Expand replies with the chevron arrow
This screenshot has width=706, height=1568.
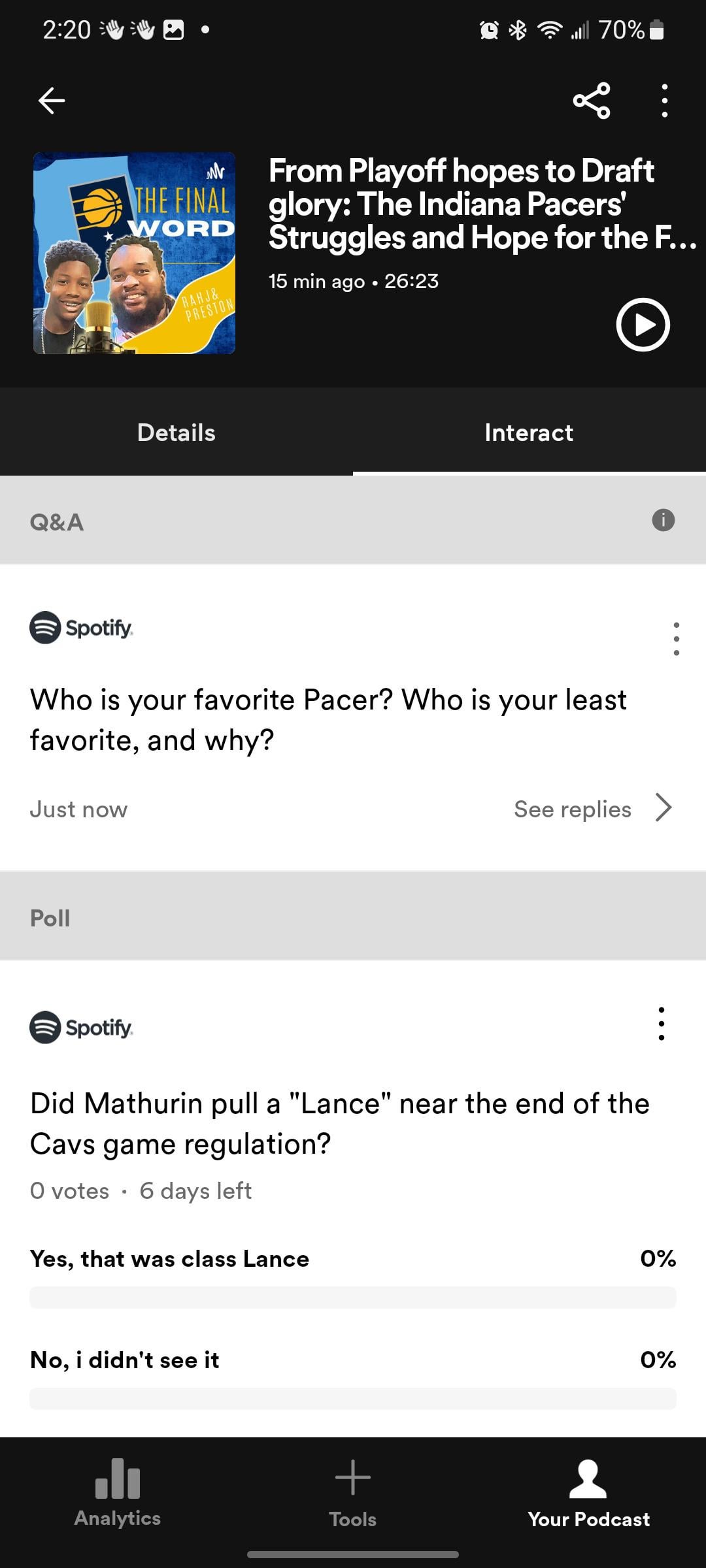664,808
